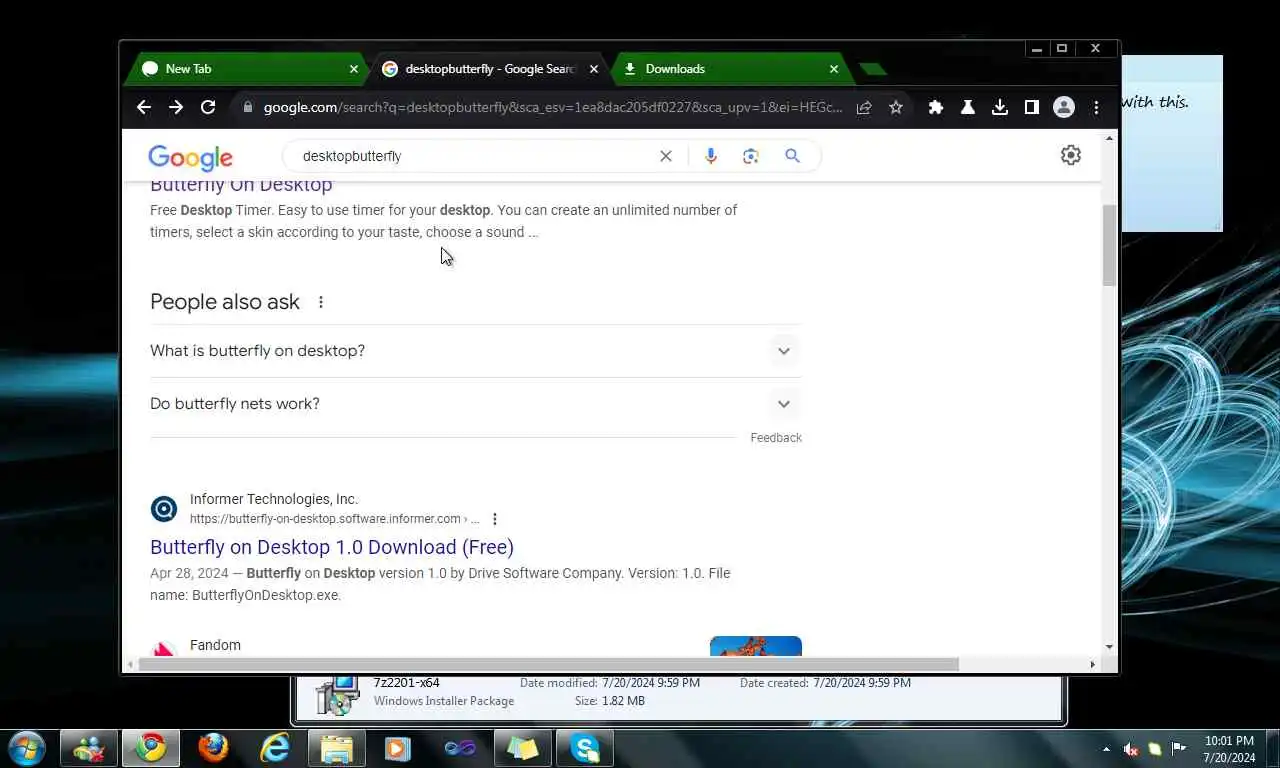Launch Internet Explorer from taskbar
This screenshot has width=1280, height=768.
[275, 748]
